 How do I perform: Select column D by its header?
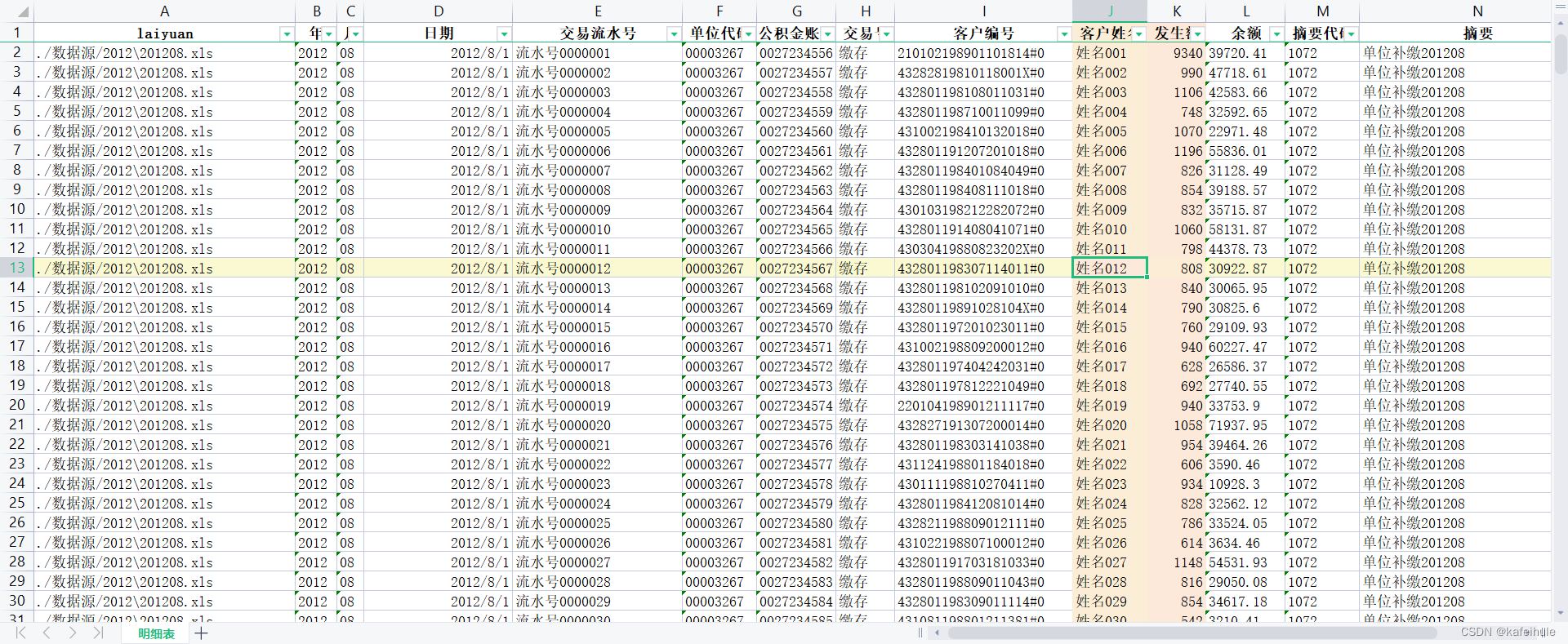pos(439,11)
